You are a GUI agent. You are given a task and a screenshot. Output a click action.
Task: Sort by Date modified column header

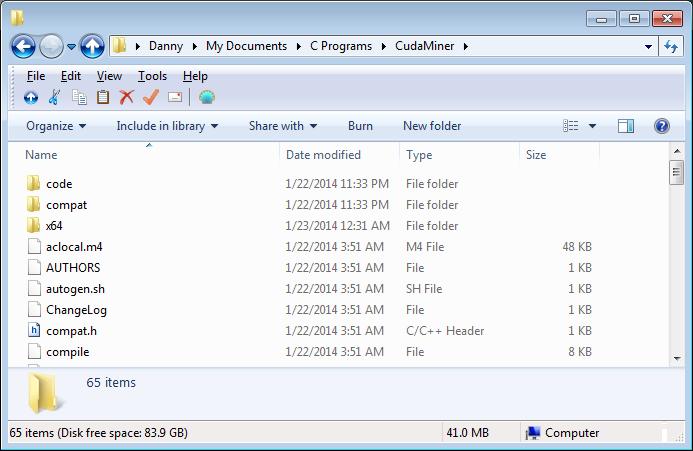point(340,155)
